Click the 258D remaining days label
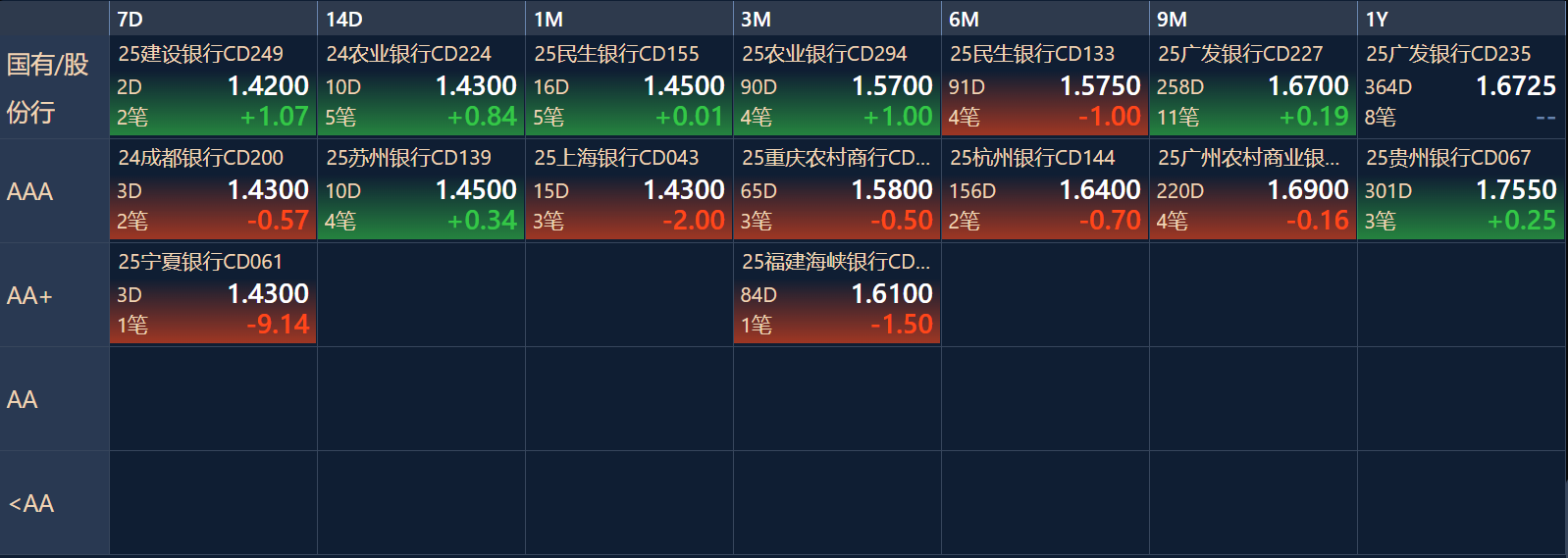The image size is (1568, 558). pyautogui.click(x=1180, y=87)
